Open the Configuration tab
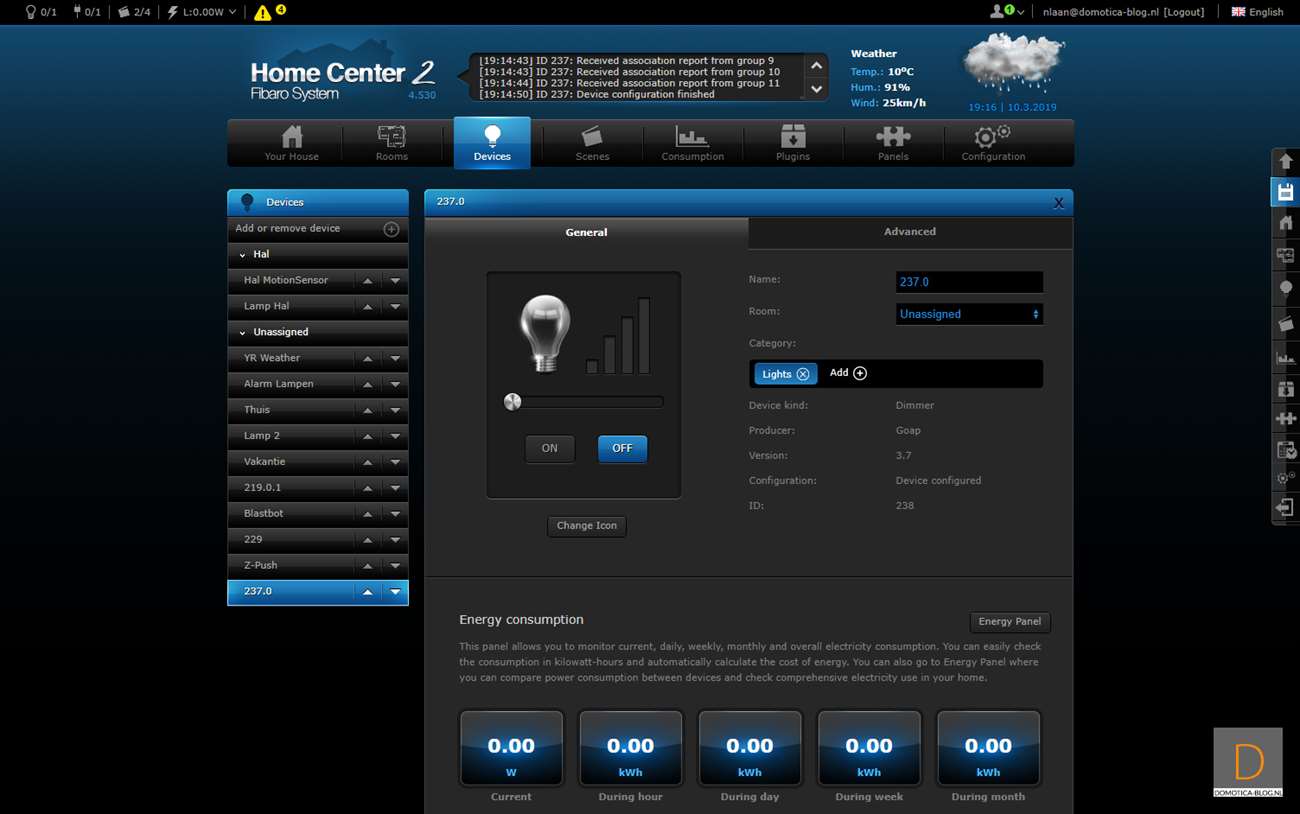Image resolution: width=1300 pixels, height=814 pixels. point(993,143)
